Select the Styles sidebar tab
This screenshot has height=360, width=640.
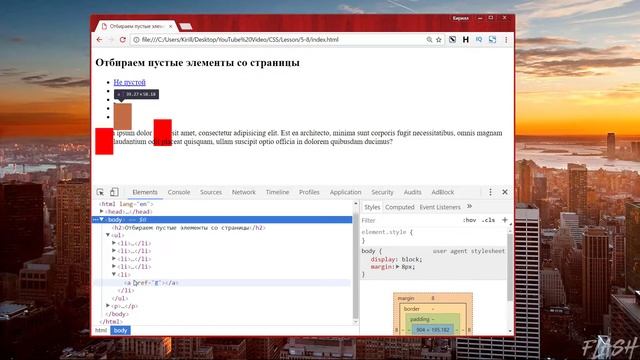coord(372,207)
